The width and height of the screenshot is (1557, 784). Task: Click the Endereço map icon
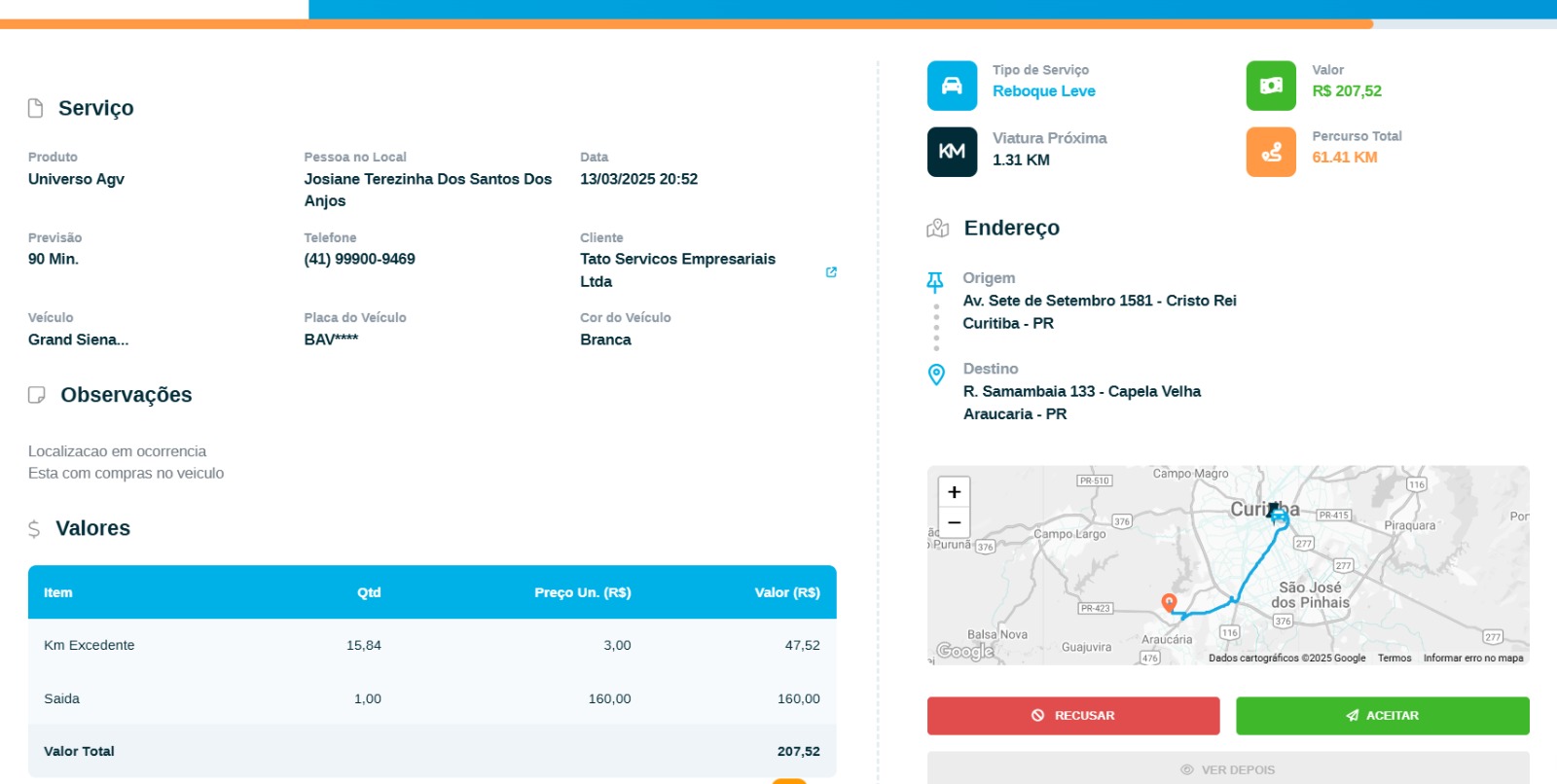[938, 229]
